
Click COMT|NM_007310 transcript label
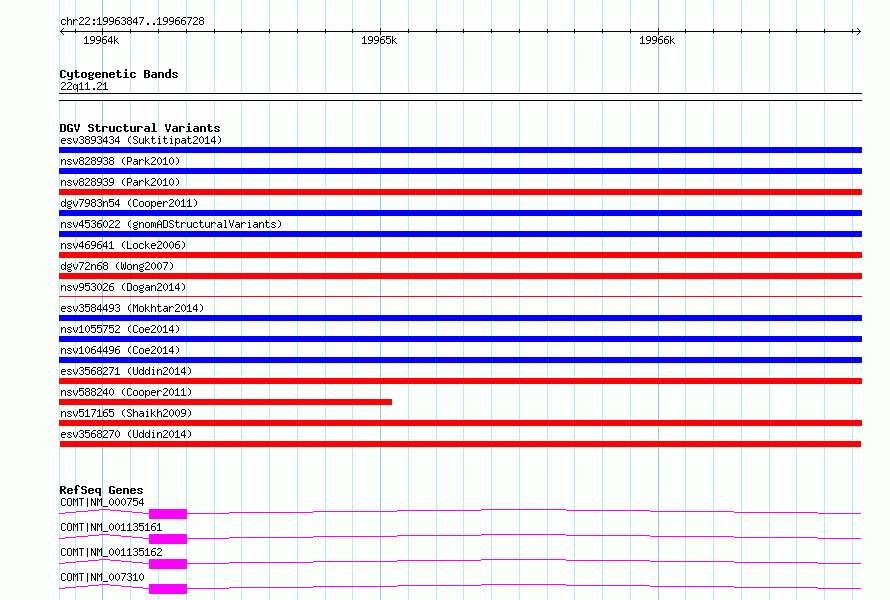coord(102,577)
